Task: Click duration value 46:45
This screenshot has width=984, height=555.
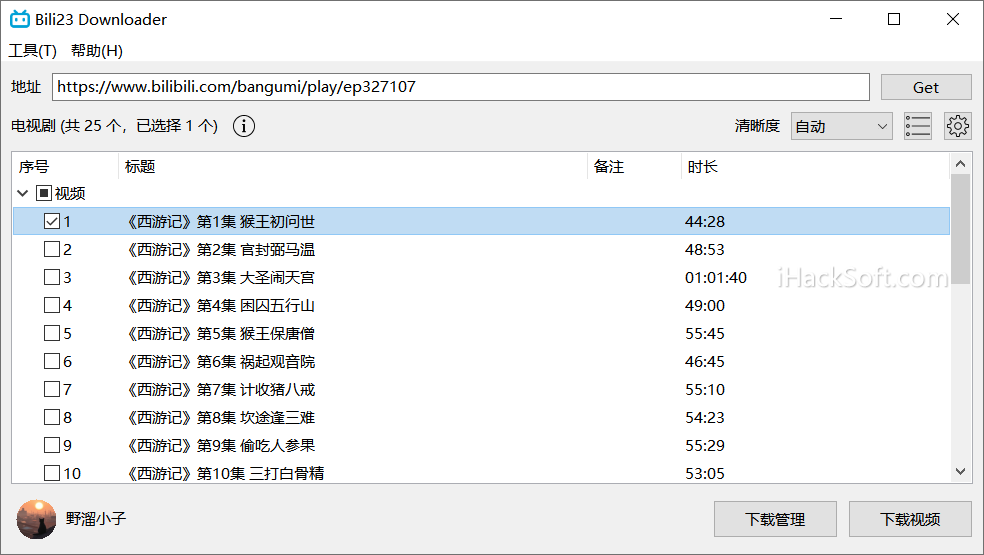Action: coord(705,362)
